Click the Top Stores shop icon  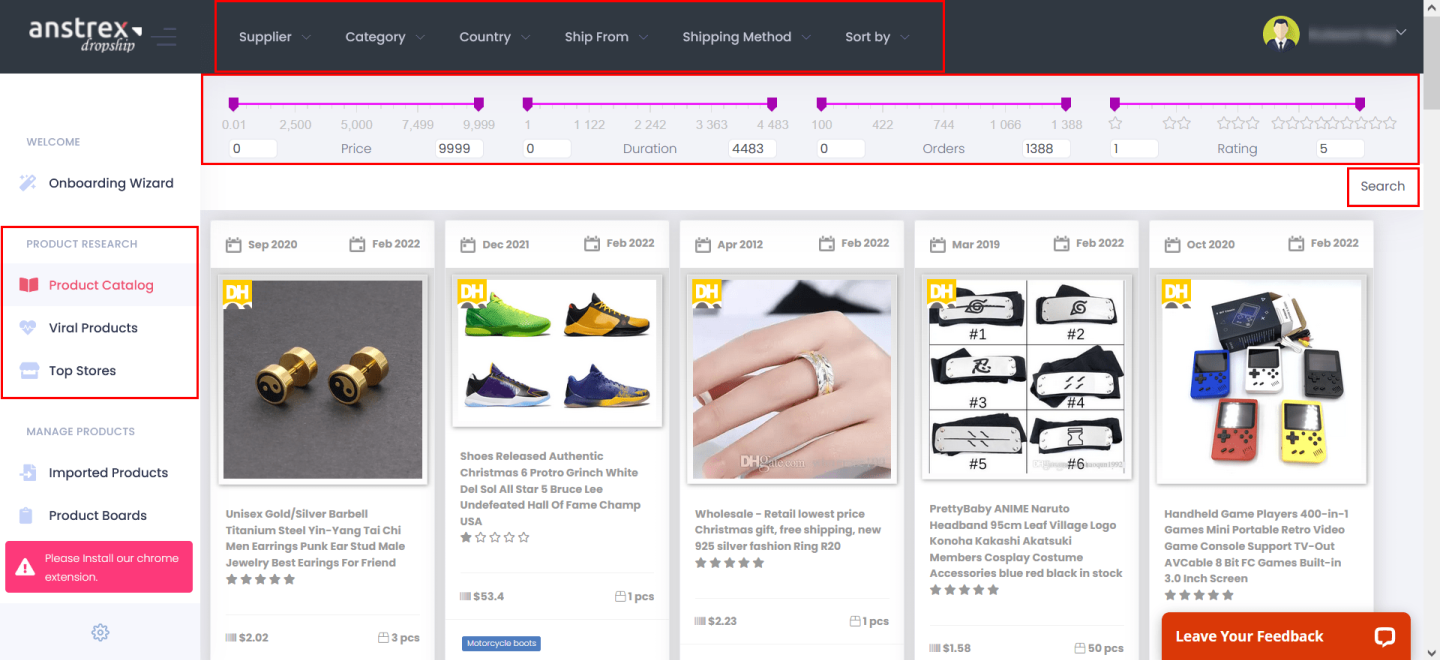pos(28,371)
